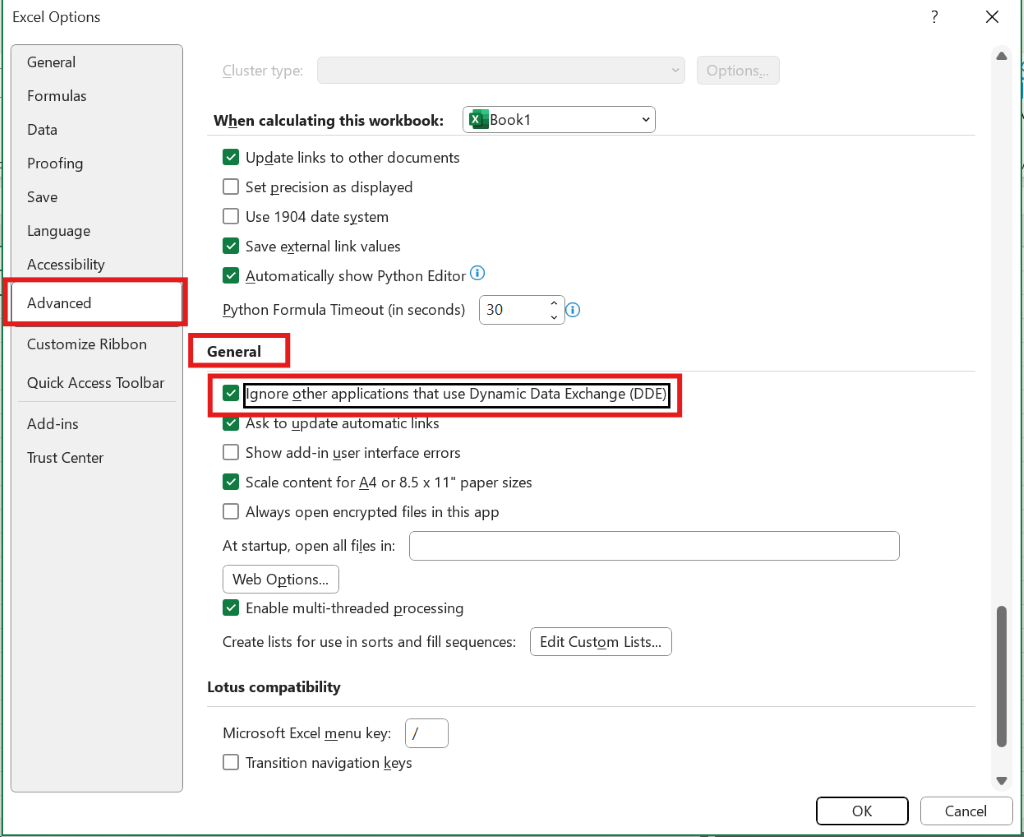1024x837 pixels.
Task: Check Use 1904 date system
Action: [231, 216]
